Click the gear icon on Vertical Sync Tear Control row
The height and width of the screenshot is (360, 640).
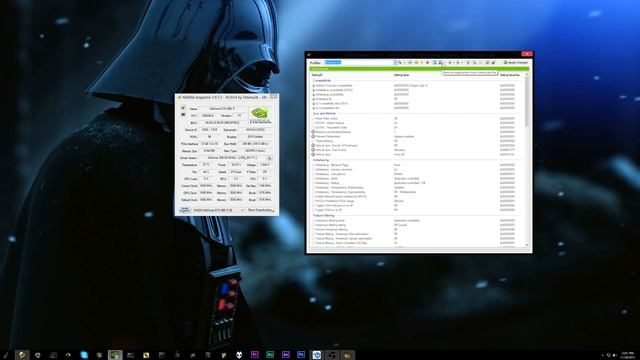click(x=313, y=150)
